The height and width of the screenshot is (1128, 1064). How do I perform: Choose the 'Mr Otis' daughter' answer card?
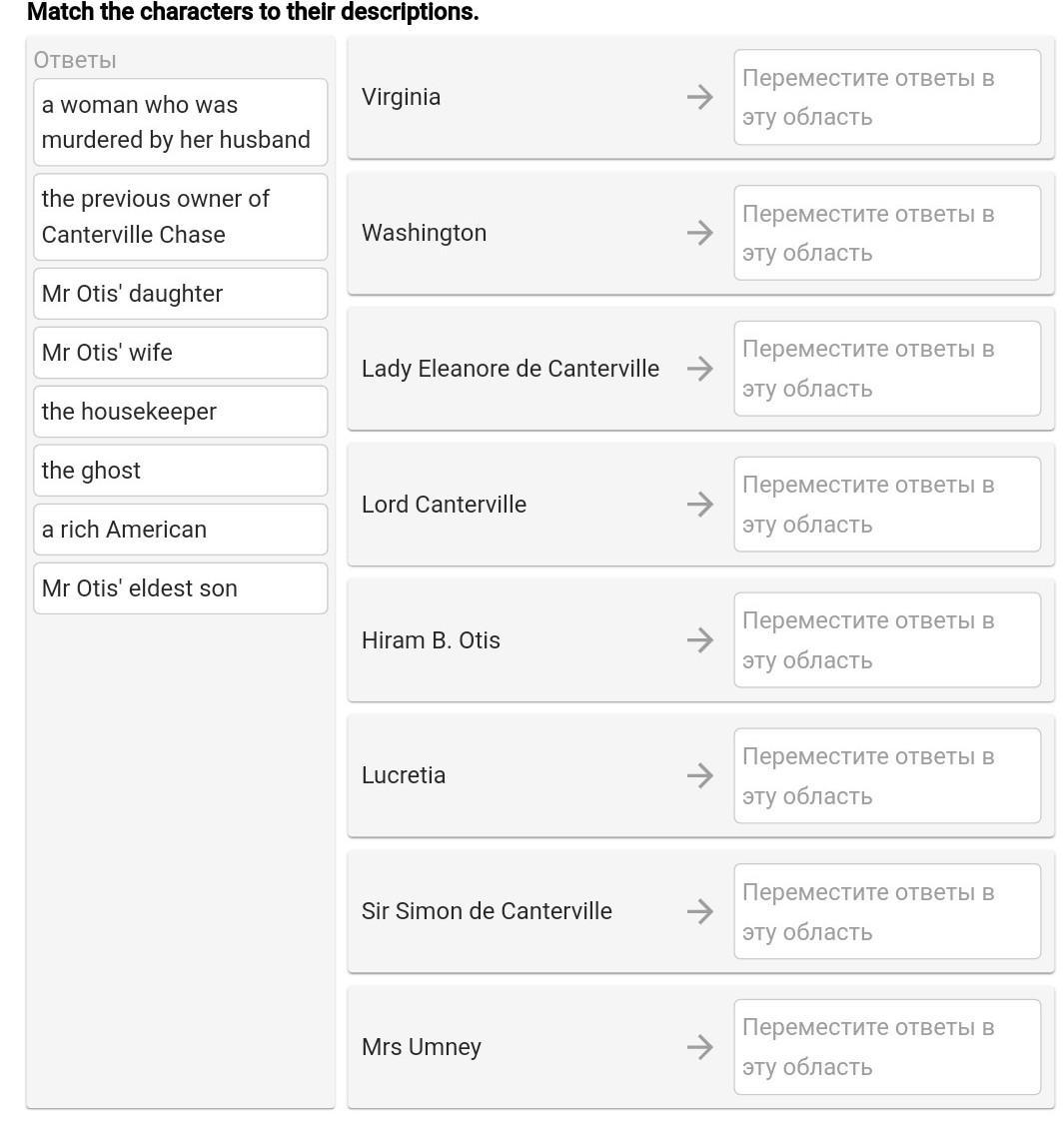pos(181,294)
